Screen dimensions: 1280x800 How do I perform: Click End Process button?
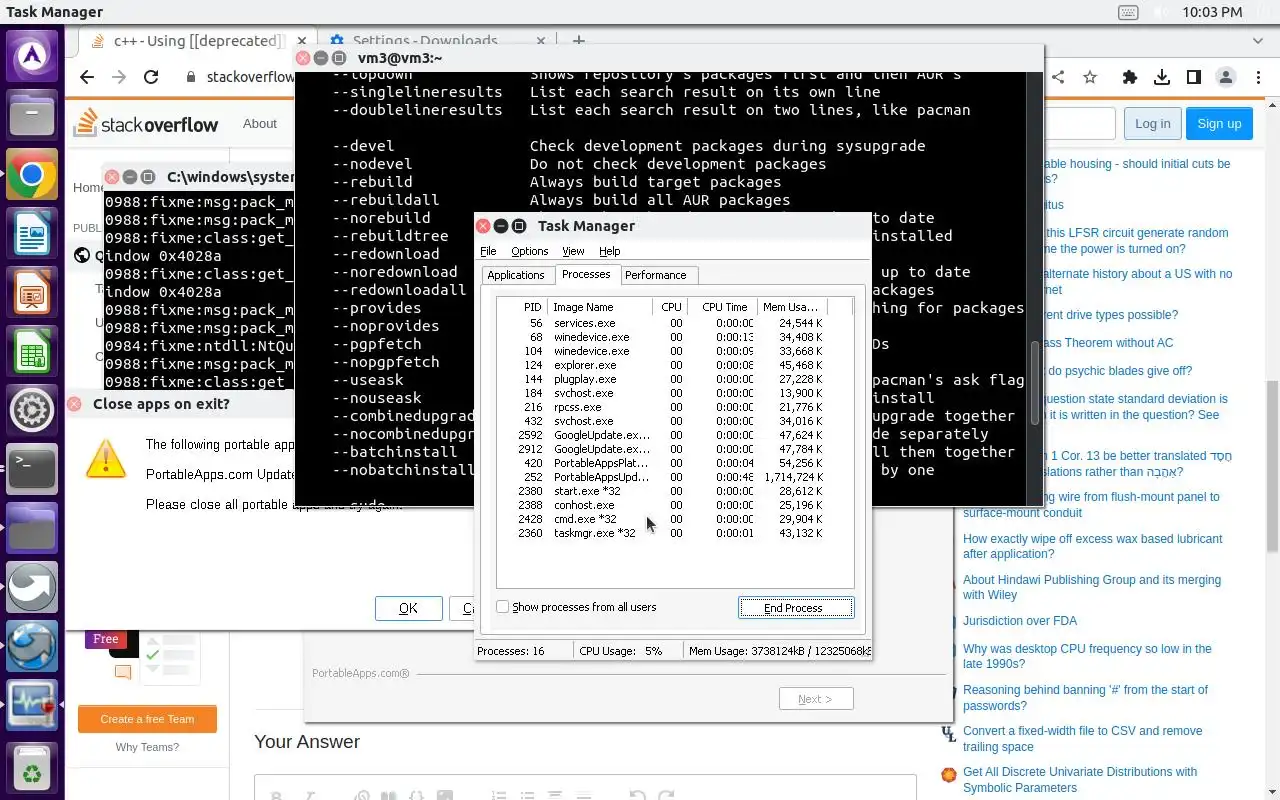[x=796, y=608]
